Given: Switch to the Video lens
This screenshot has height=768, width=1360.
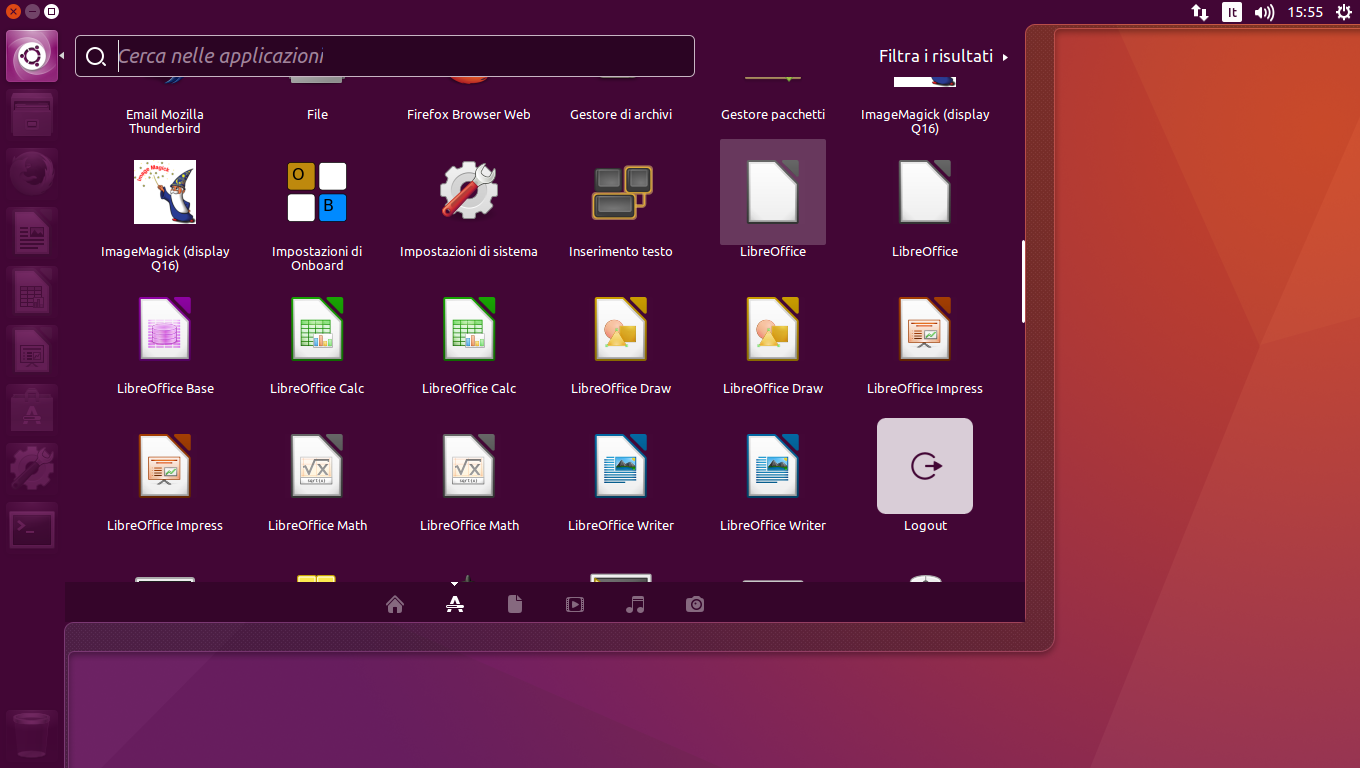Looking at the screenshot, I should tap(575, 604).
